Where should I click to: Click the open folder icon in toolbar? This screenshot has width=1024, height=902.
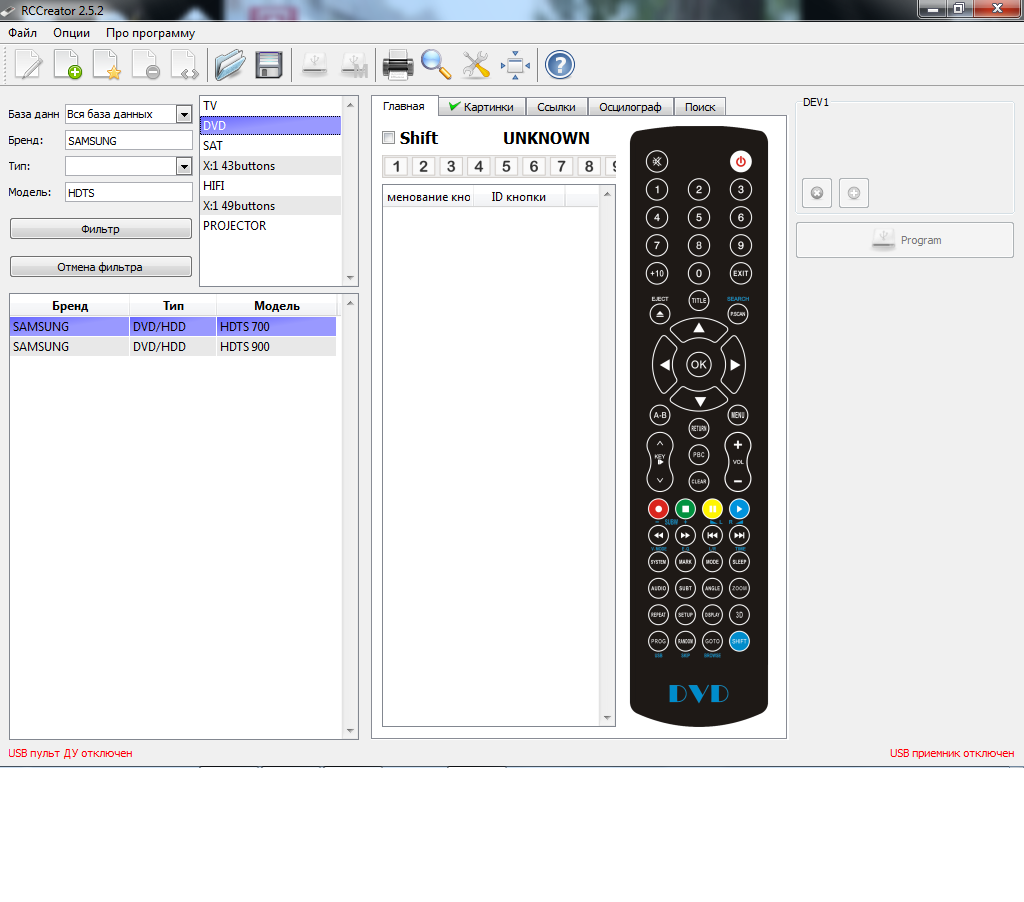pyautogui.click(x=230, y=66)
